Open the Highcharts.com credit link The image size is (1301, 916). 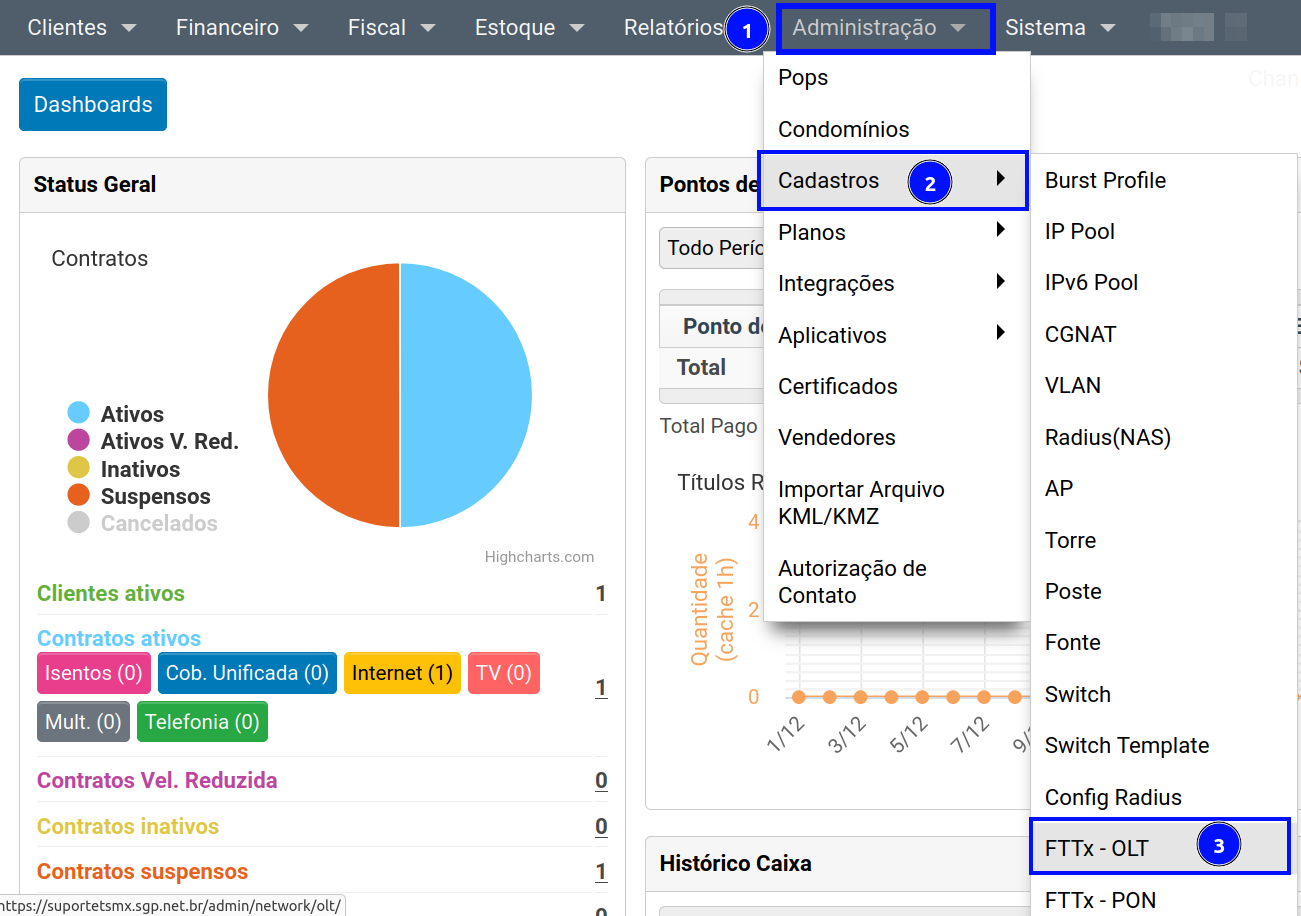[x=539, y=557]
